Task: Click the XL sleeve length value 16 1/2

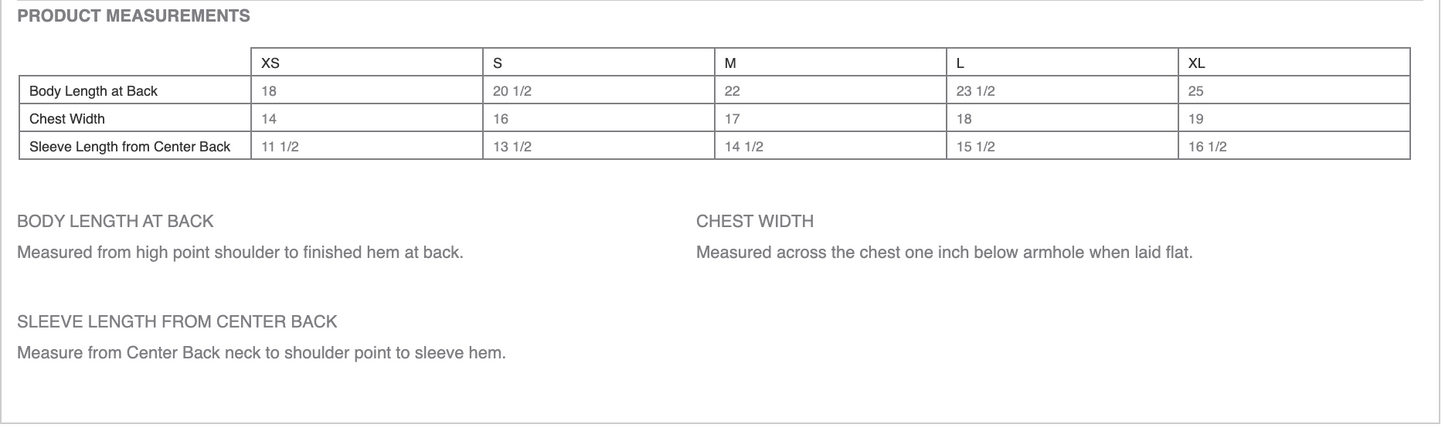Action: 1207,147
